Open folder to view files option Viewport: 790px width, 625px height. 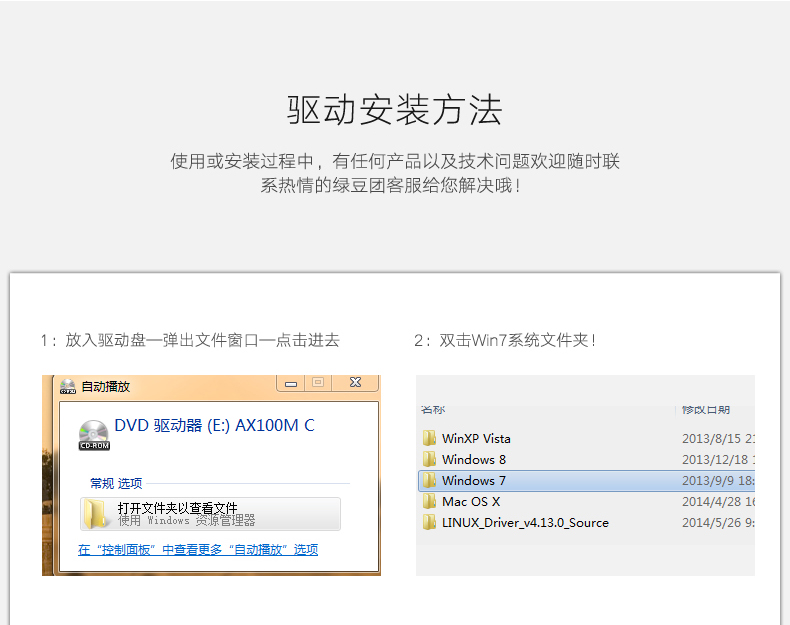(x=210, y=514)
